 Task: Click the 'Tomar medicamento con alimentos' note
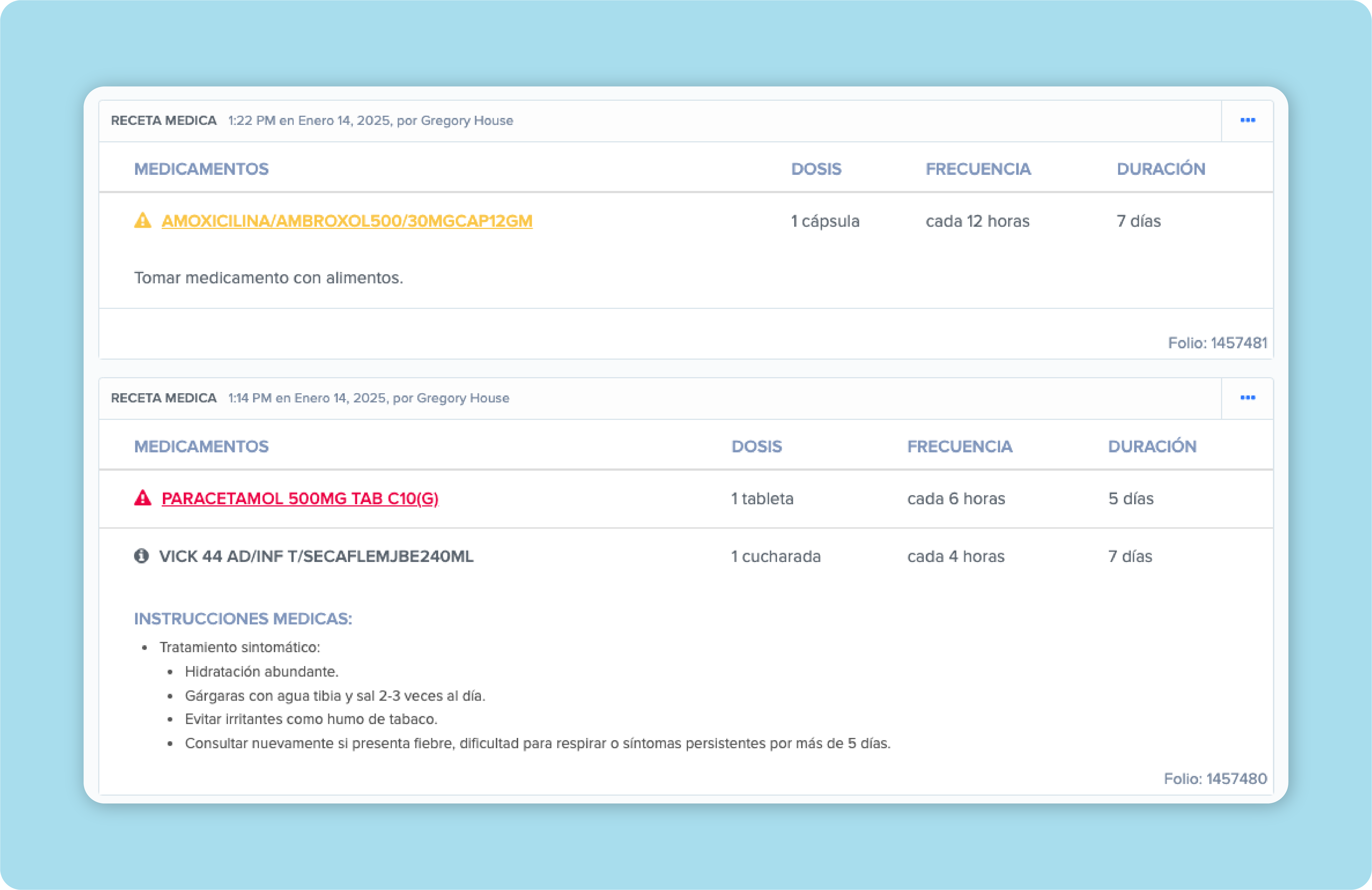tap(268, 278)
